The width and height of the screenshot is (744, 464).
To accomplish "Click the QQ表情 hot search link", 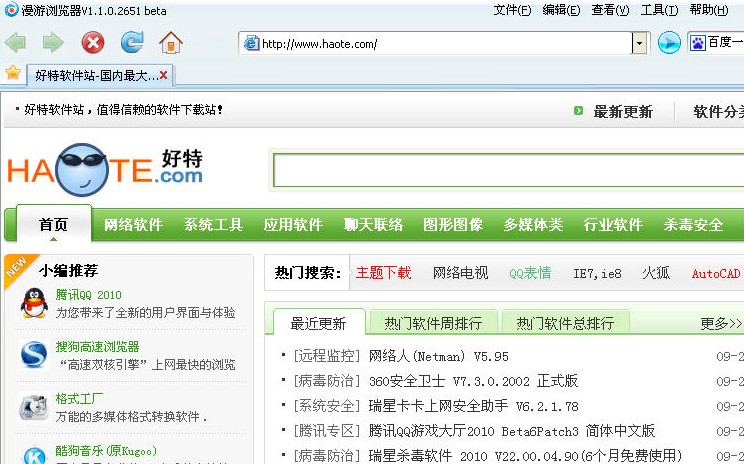I will tap(530, 273).
